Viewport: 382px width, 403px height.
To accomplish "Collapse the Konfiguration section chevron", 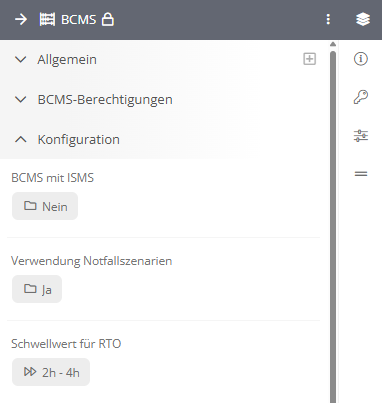I will [21, 139].
